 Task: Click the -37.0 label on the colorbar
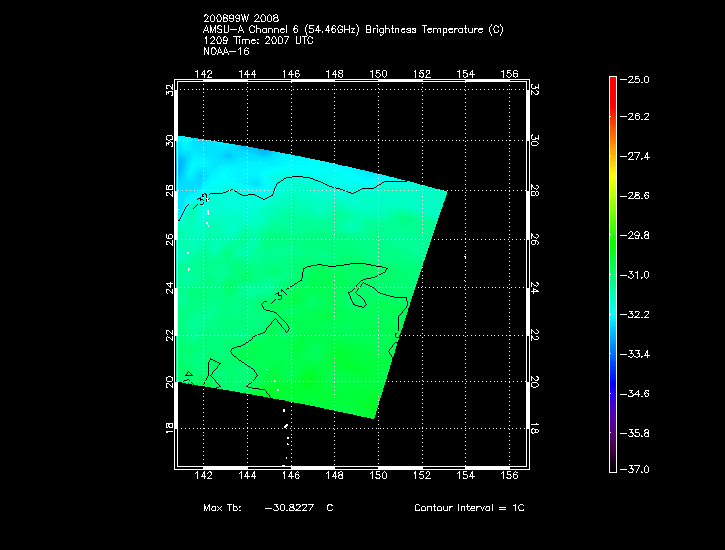point(639,469)
